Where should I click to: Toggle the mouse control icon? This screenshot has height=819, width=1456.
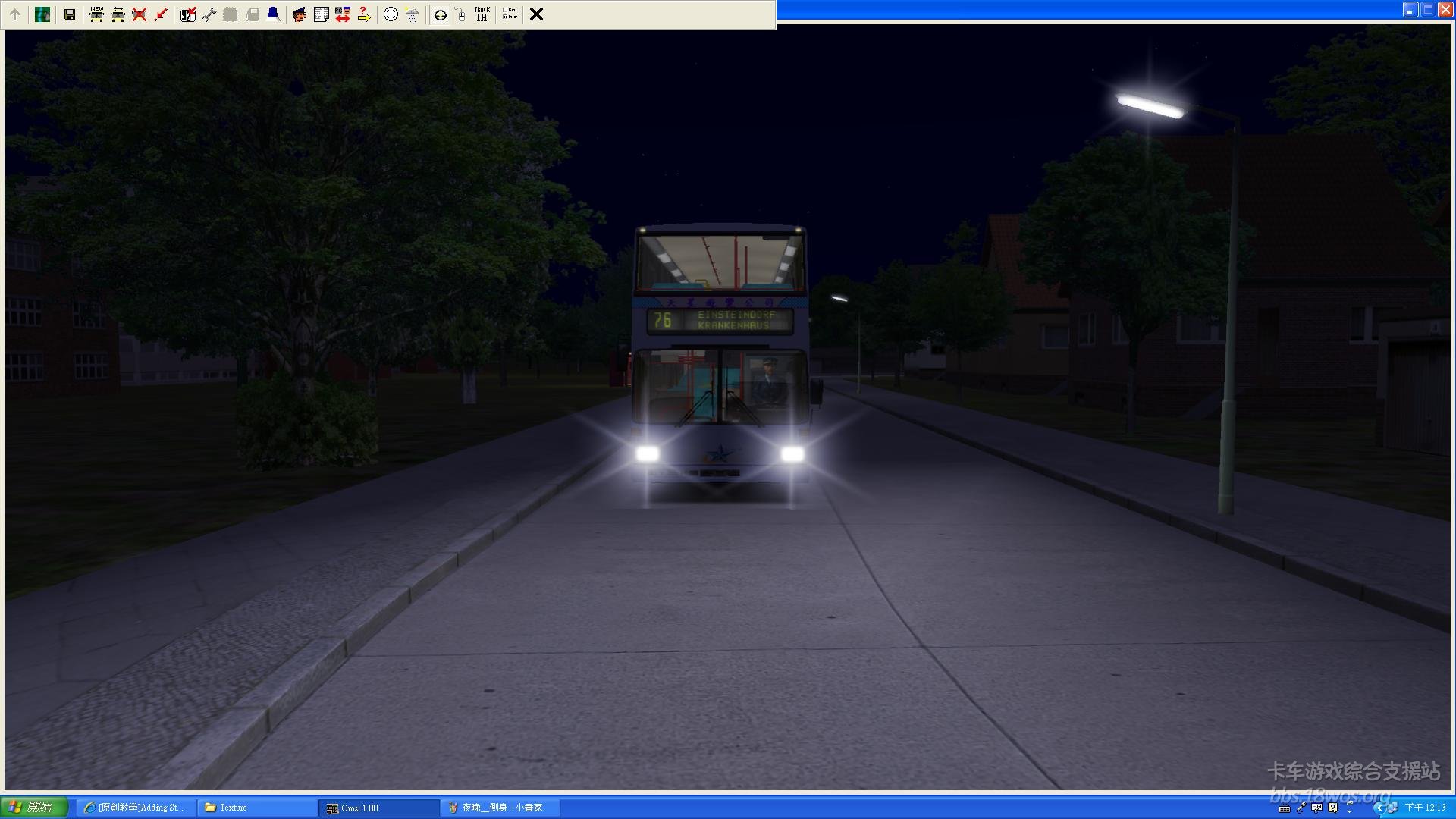(460, 14)
